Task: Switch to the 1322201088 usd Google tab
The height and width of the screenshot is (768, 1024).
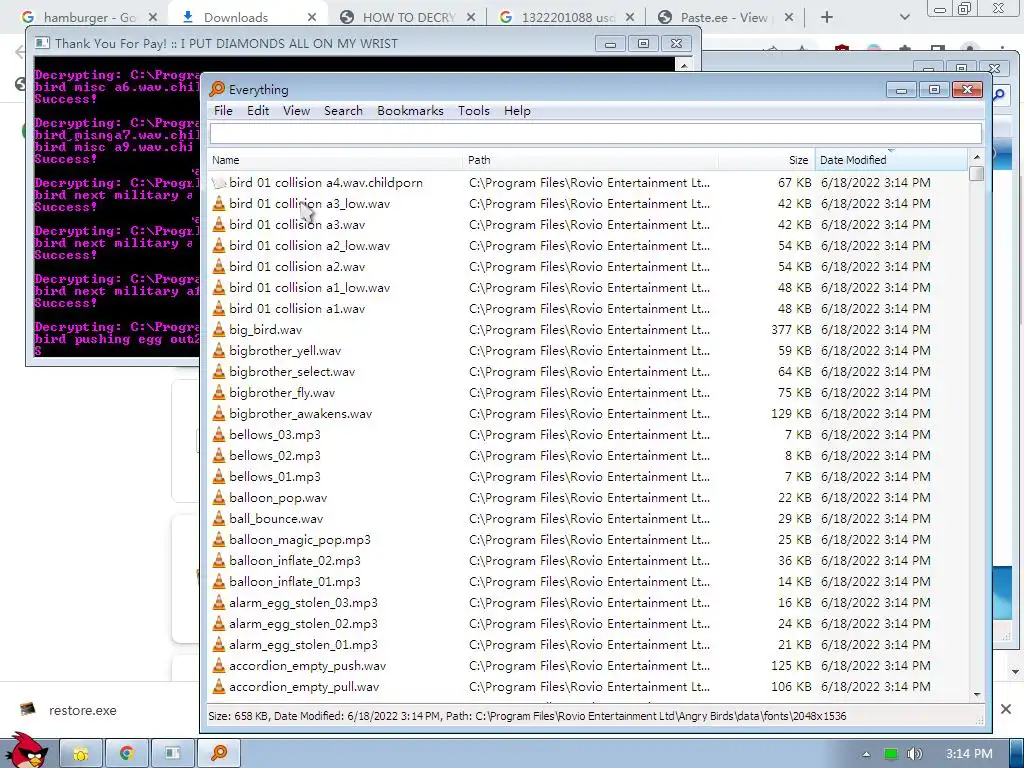Action: click(567, 18)
